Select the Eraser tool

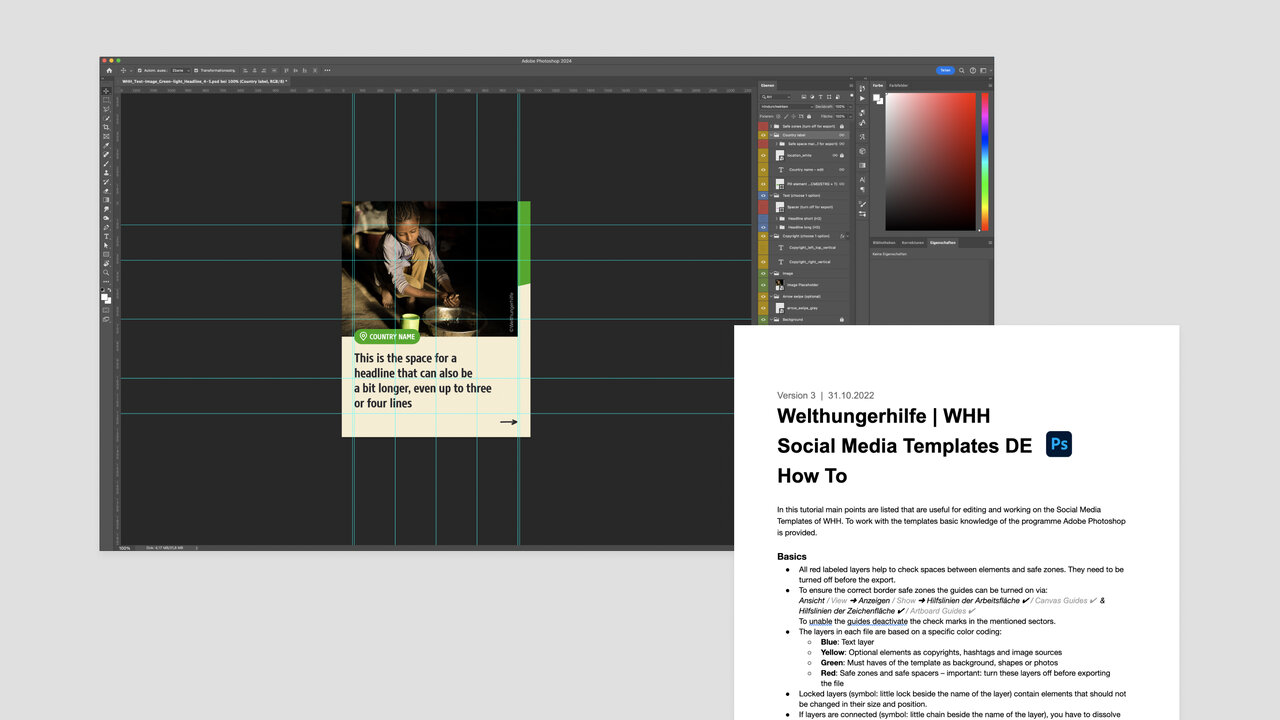(x=106, y=191)
